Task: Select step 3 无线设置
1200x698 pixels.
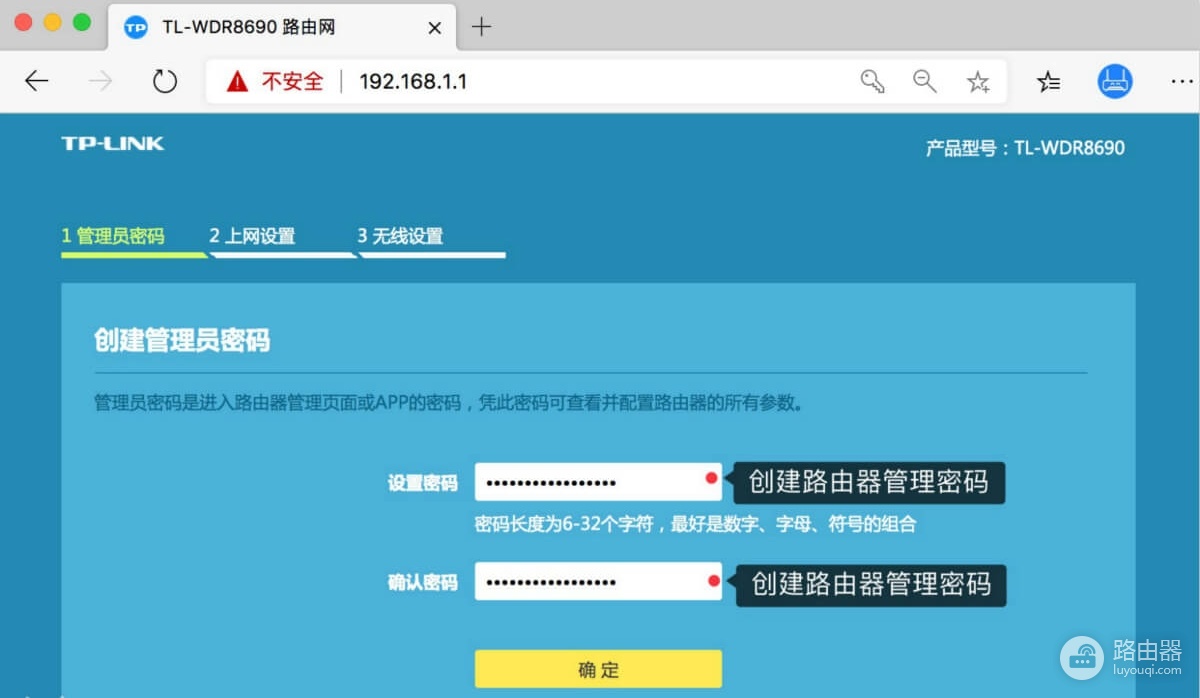Action: point(400,237)
